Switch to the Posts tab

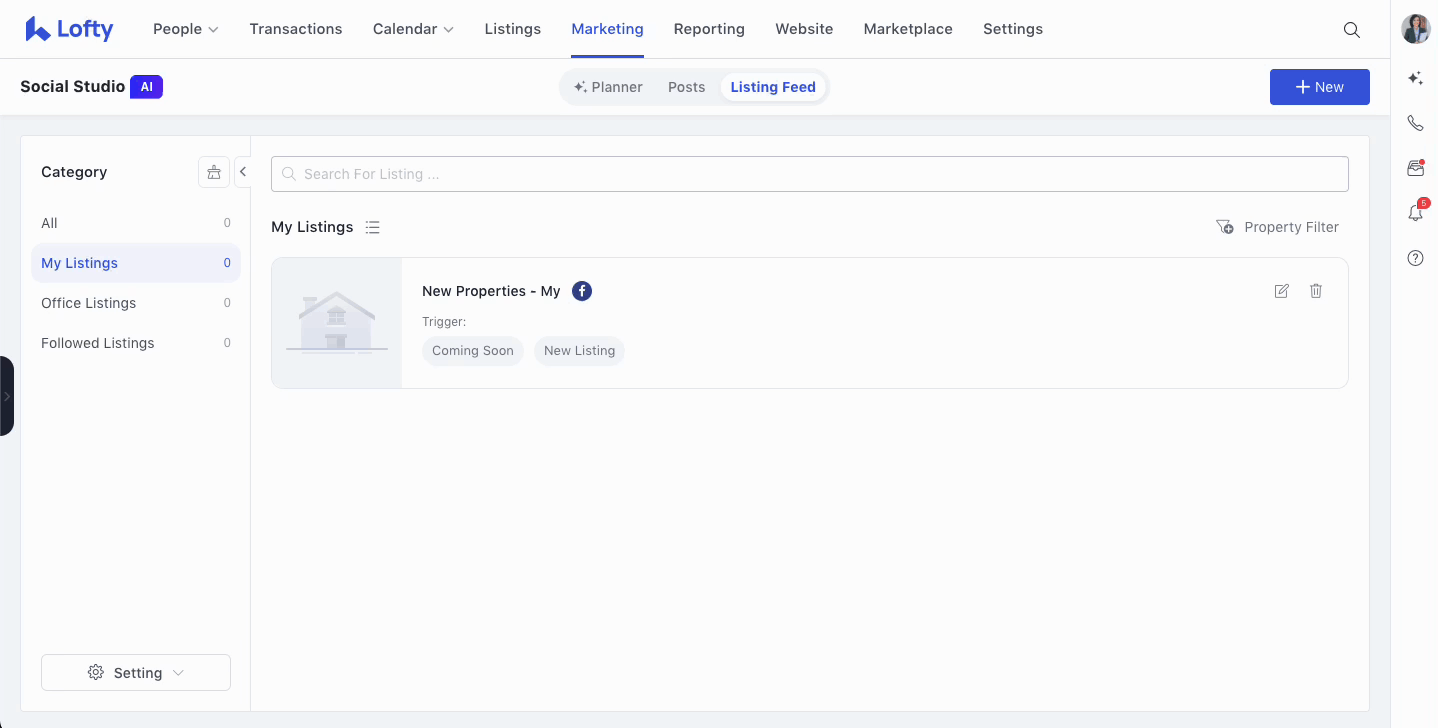coord(686,87)
